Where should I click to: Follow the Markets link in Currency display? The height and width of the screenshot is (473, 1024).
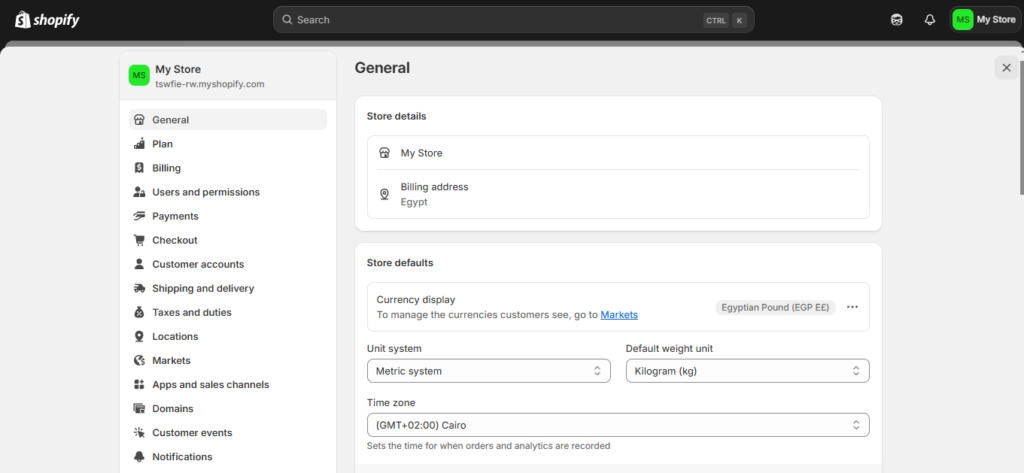point(619,315)
